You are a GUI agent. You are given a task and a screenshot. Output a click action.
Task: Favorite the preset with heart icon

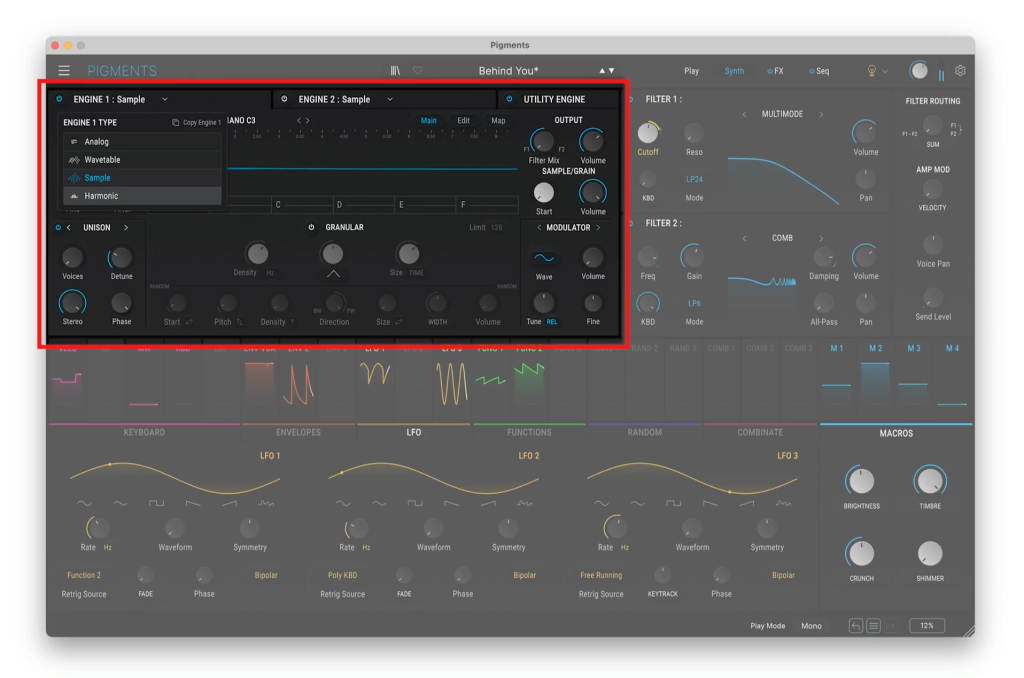tap(417, 71)
